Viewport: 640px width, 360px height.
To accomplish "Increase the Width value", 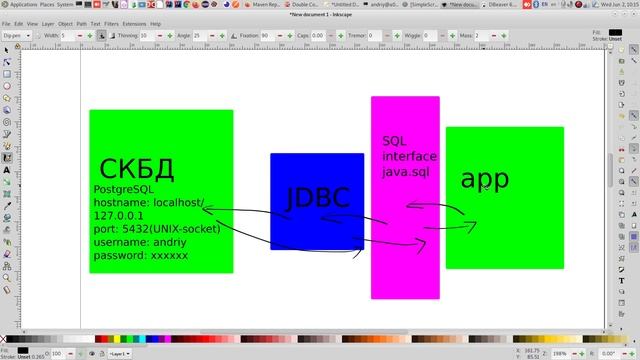I will tap(90, 36).
